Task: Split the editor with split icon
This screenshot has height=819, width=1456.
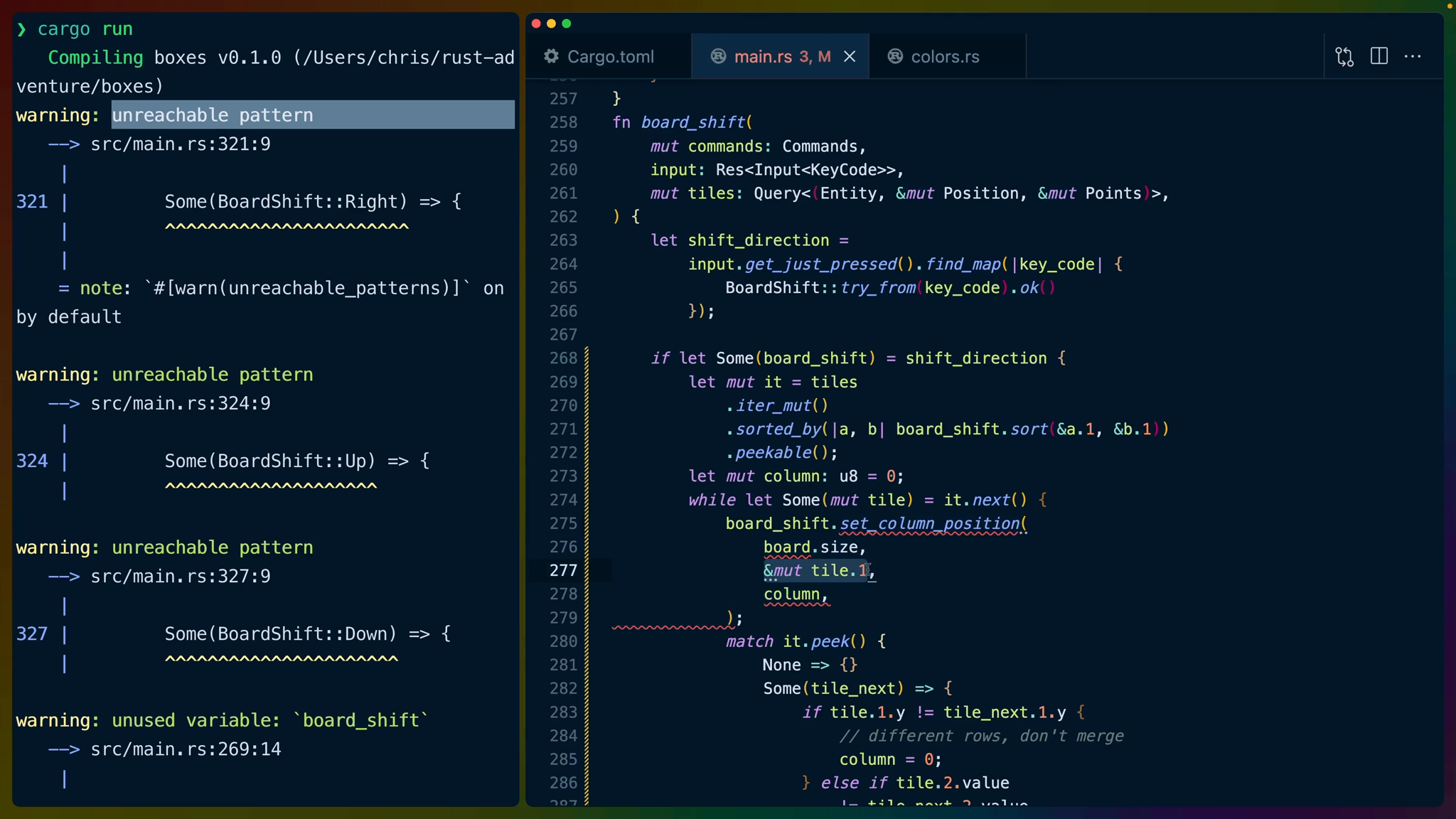Action: click(x=1379, y=56)
